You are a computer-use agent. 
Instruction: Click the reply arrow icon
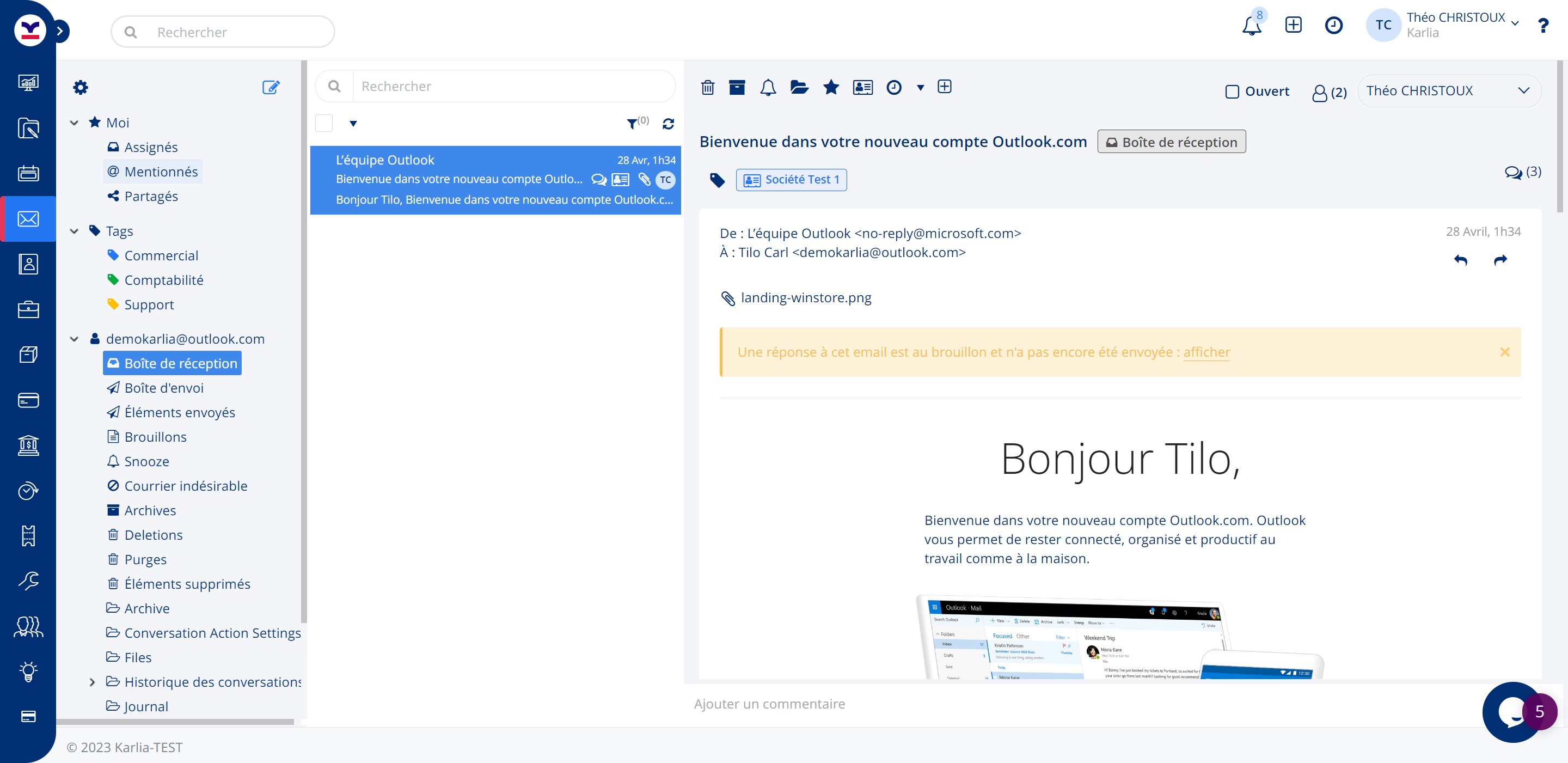tap(1460, 260)
